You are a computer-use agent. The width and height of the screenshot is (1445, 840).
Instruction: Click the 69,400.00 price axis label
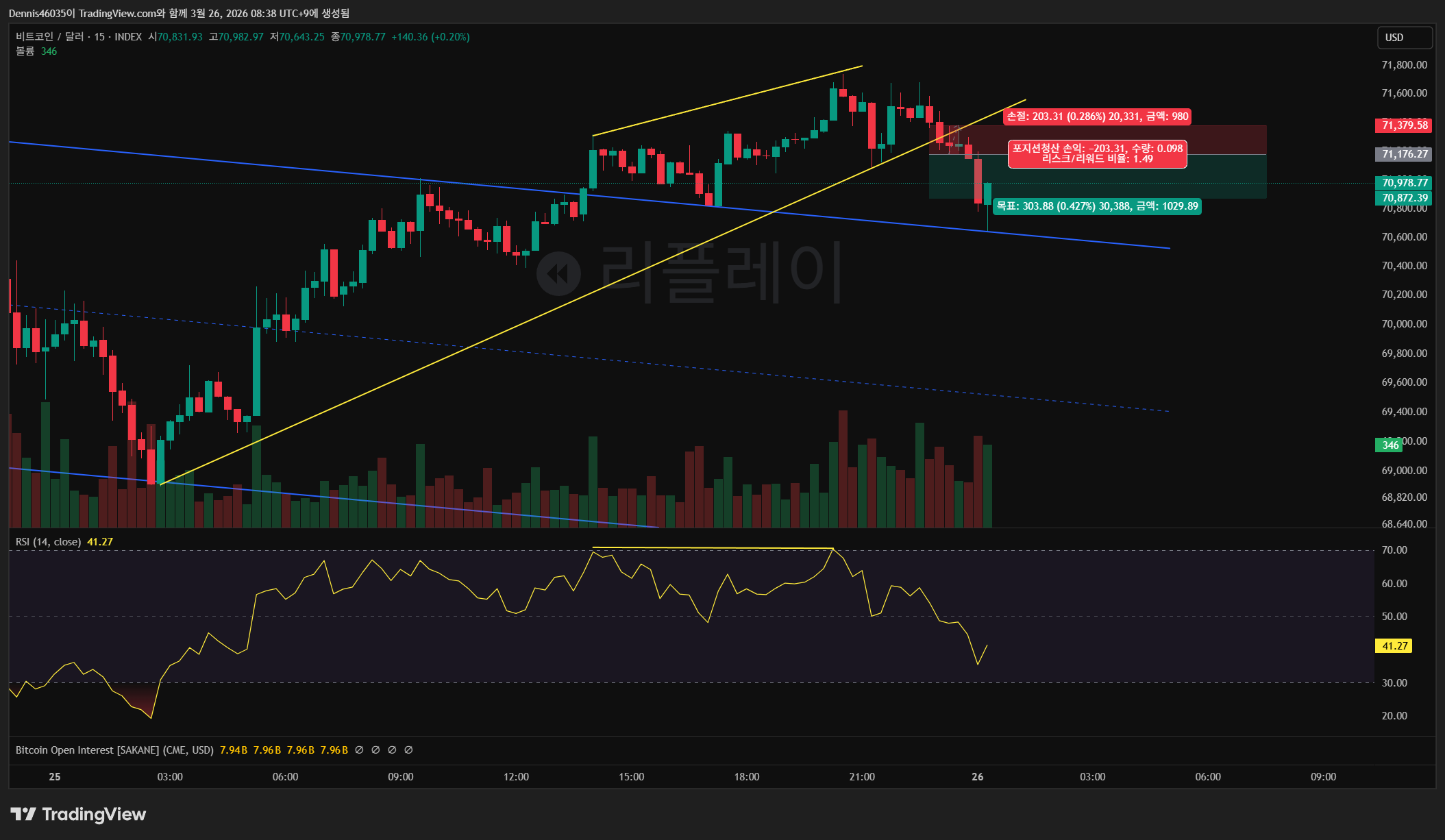[x=1405, y=412]
